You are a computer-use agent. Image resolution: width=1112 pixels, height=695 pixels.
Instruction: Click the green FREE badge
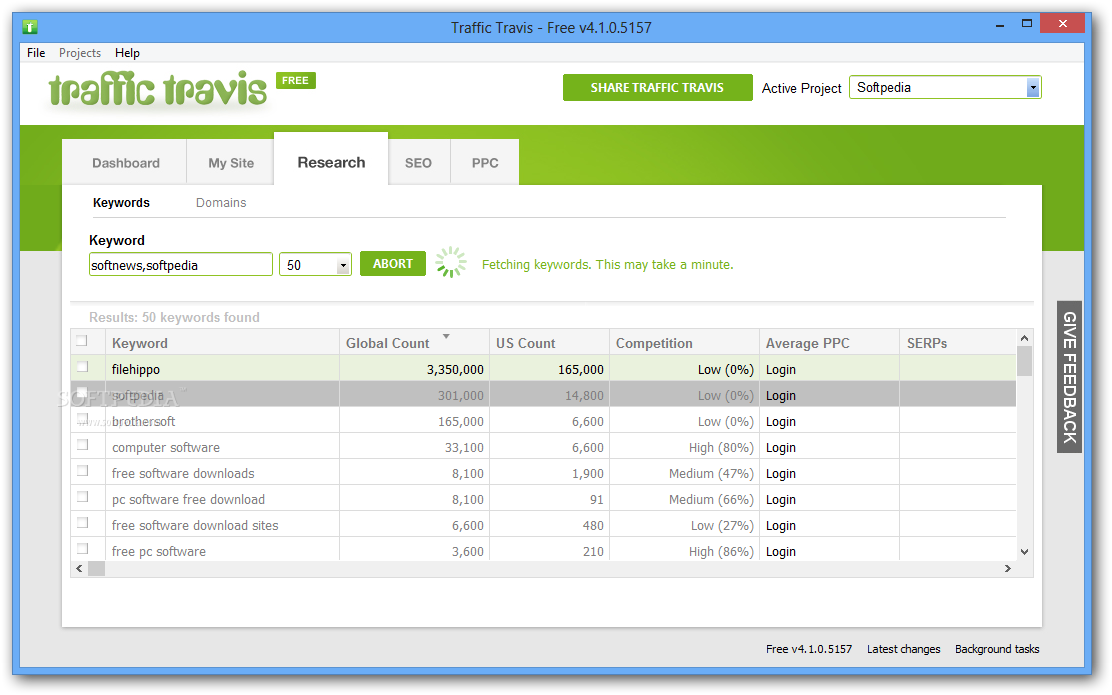click(x=295, y=80)
